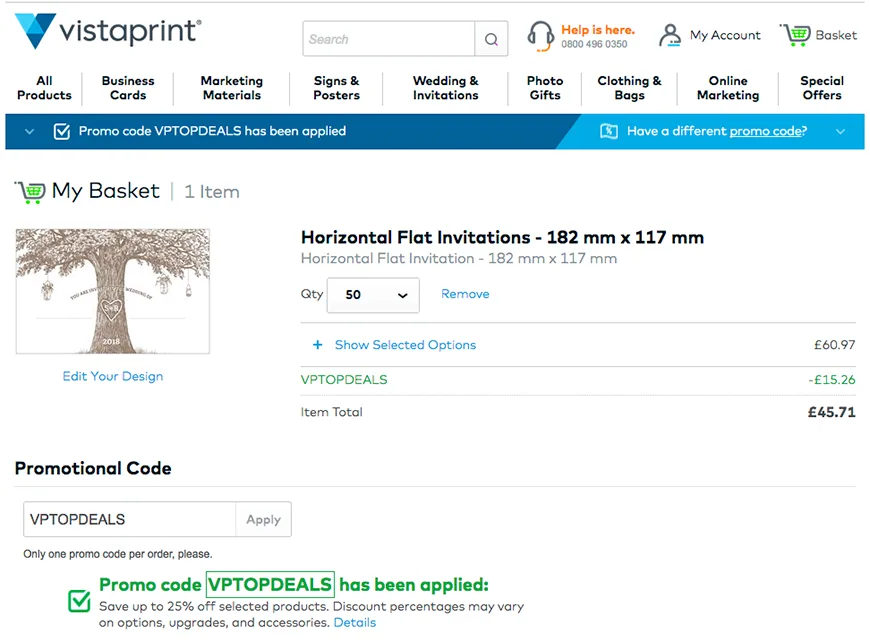
Task: Click the Basket cart icon in header
Action: [796, 35]
